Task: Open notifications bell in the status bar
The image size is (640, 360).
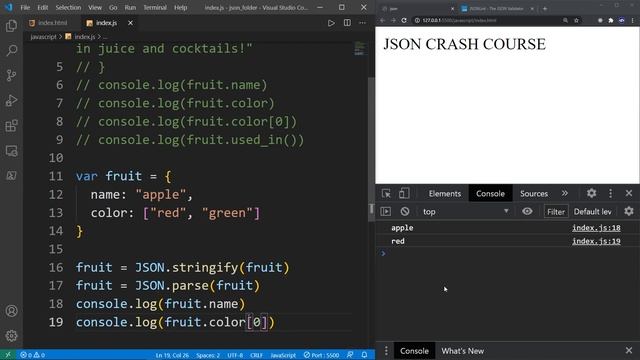Action: 364,355
